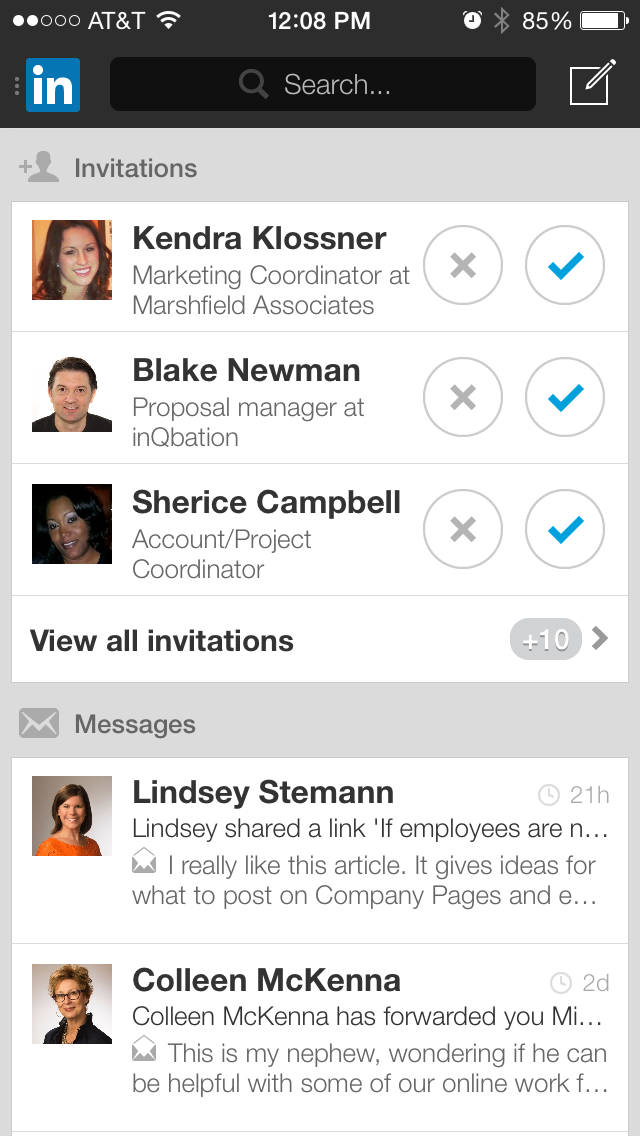The image size is (640, 1136).
Task: Tap the Messages envelope icon
Action: tap(39, 723)
